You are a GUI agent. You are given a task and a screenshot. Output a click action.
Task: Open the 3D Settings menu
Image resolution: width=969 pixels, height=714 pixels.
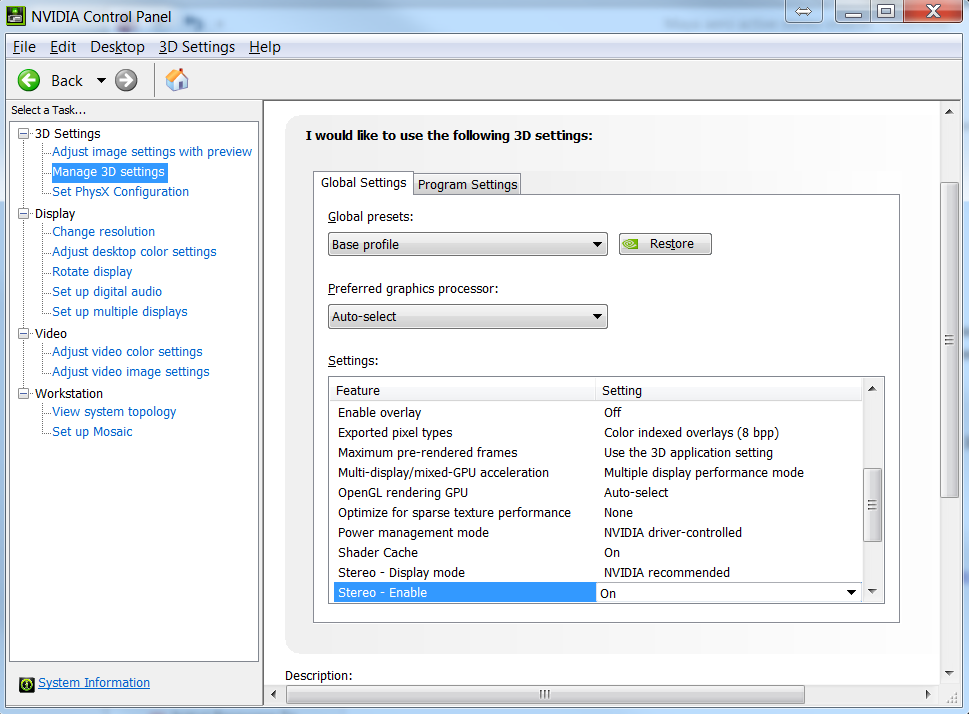[197, 47]
